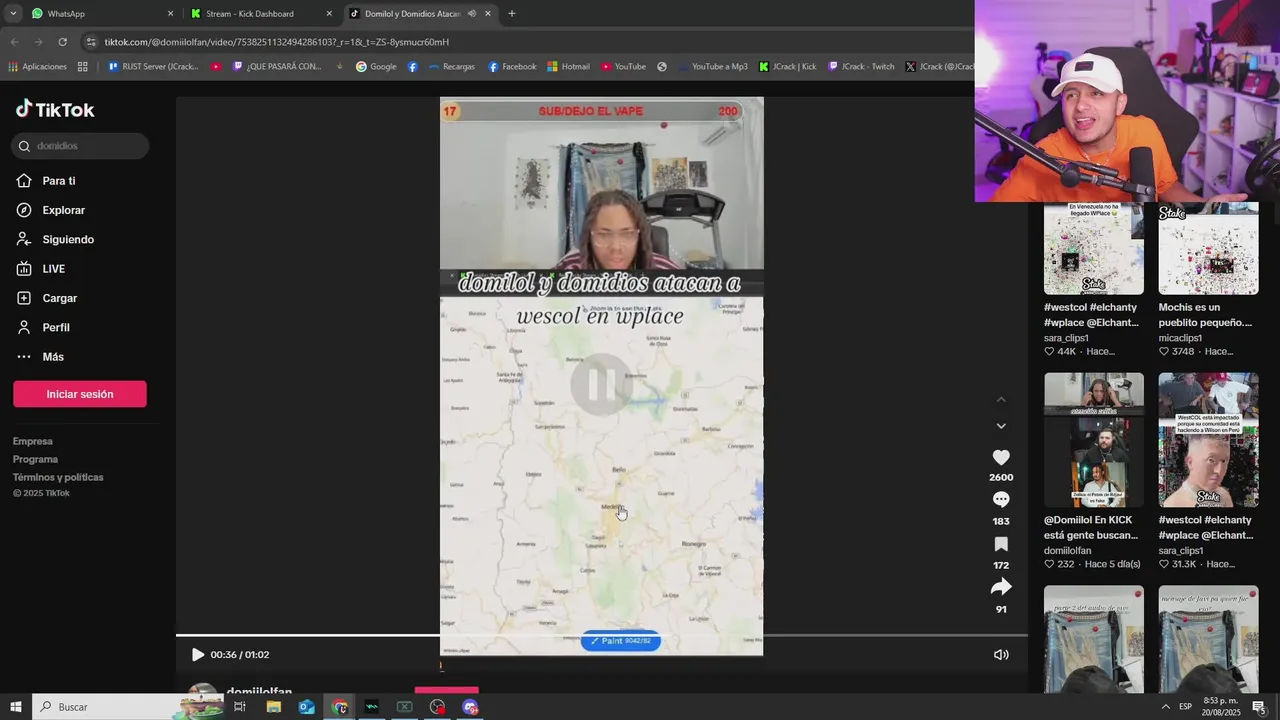
Task: Open the notification center
Action: [1259, 707]
